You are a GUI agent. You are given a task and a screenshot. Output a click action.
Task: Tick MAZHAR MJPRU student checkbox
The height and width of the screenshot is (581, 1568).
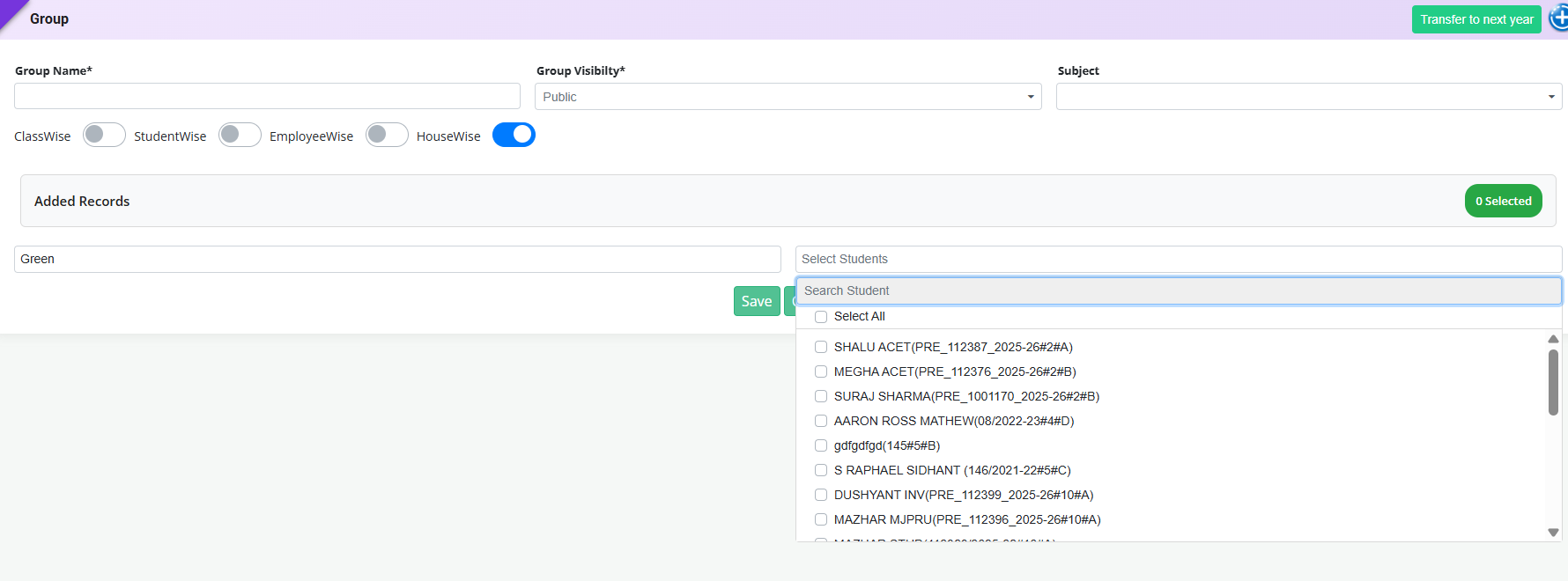[x=821, y=519]
